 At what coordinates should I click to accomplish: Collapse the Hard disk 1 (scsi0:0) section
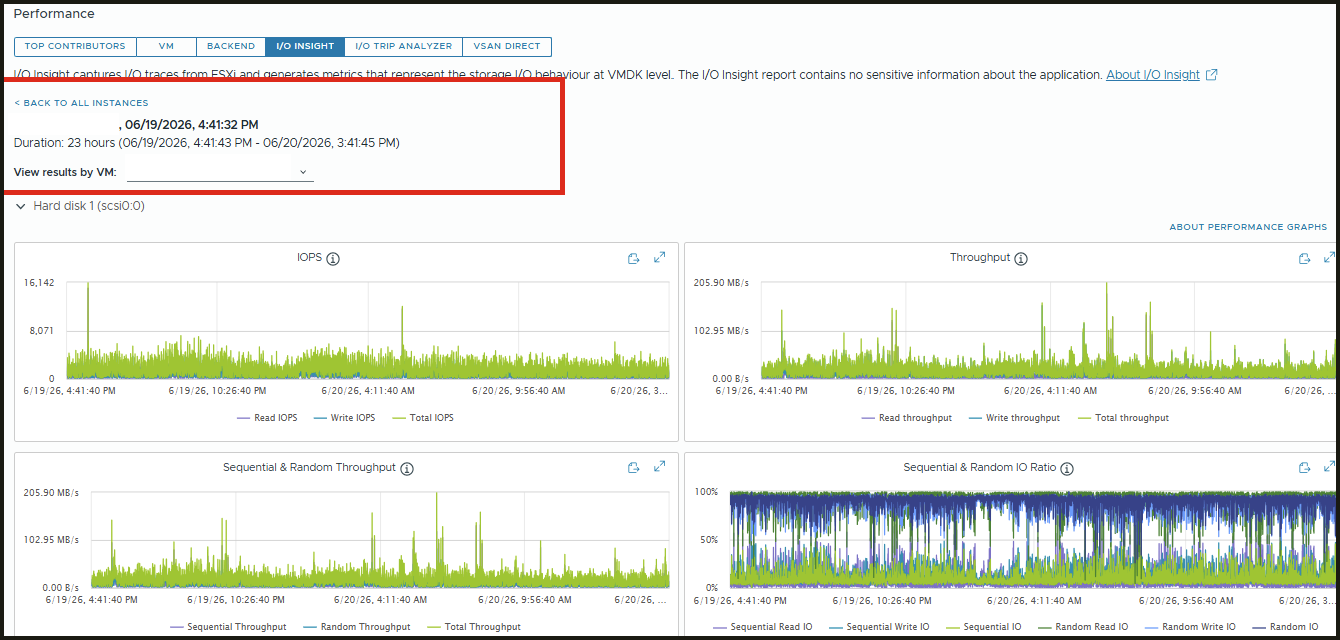point(20,206)
